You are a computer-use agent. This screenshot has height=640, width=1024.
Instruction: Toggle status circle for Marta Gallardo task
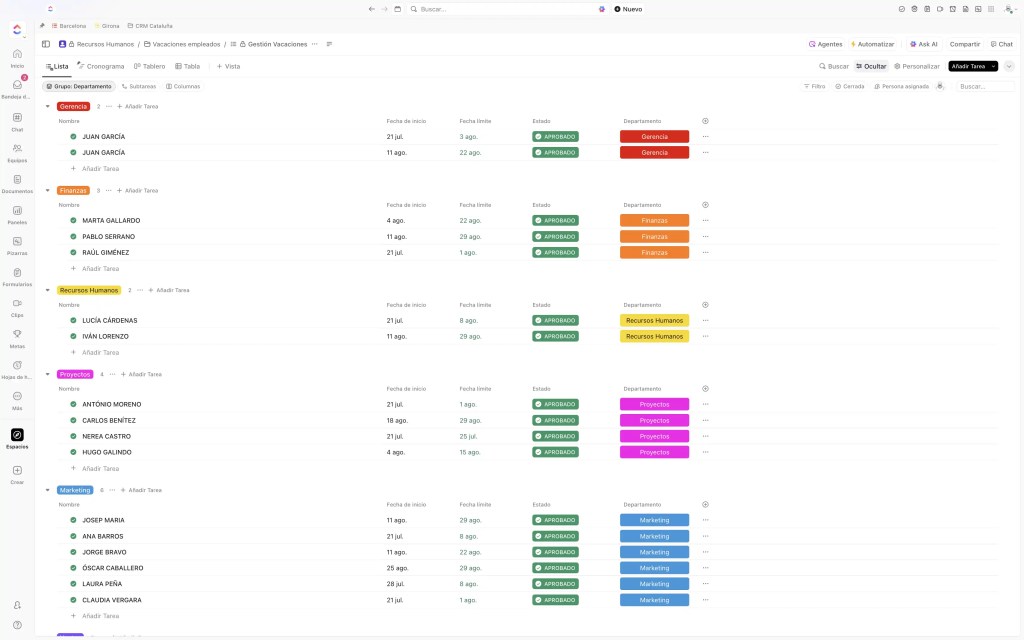pos(73,220)
